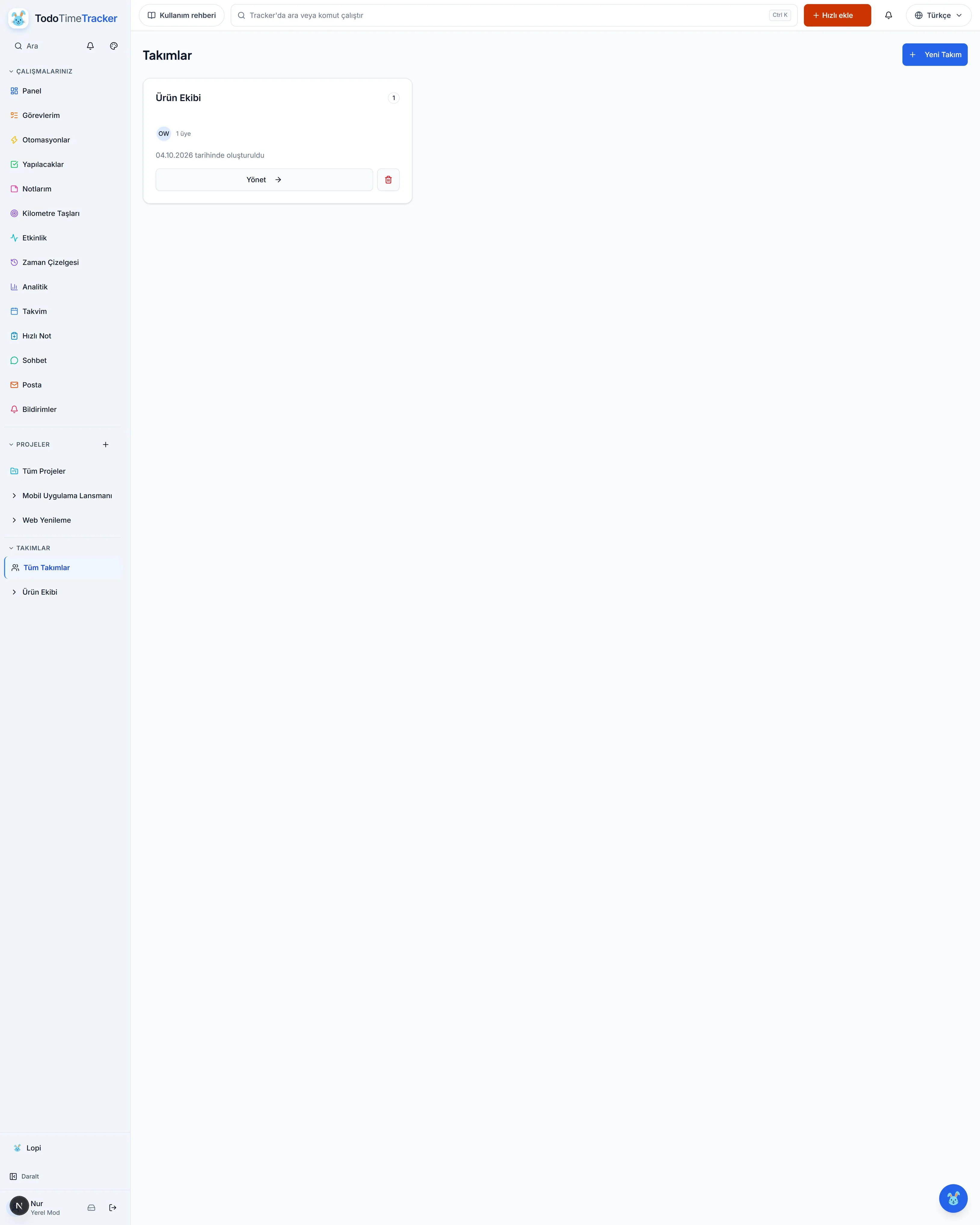This screenshot has width=980, height=1225.
Task: Open Analitik page
Action: pyautogui.click(x=63, y=286)
